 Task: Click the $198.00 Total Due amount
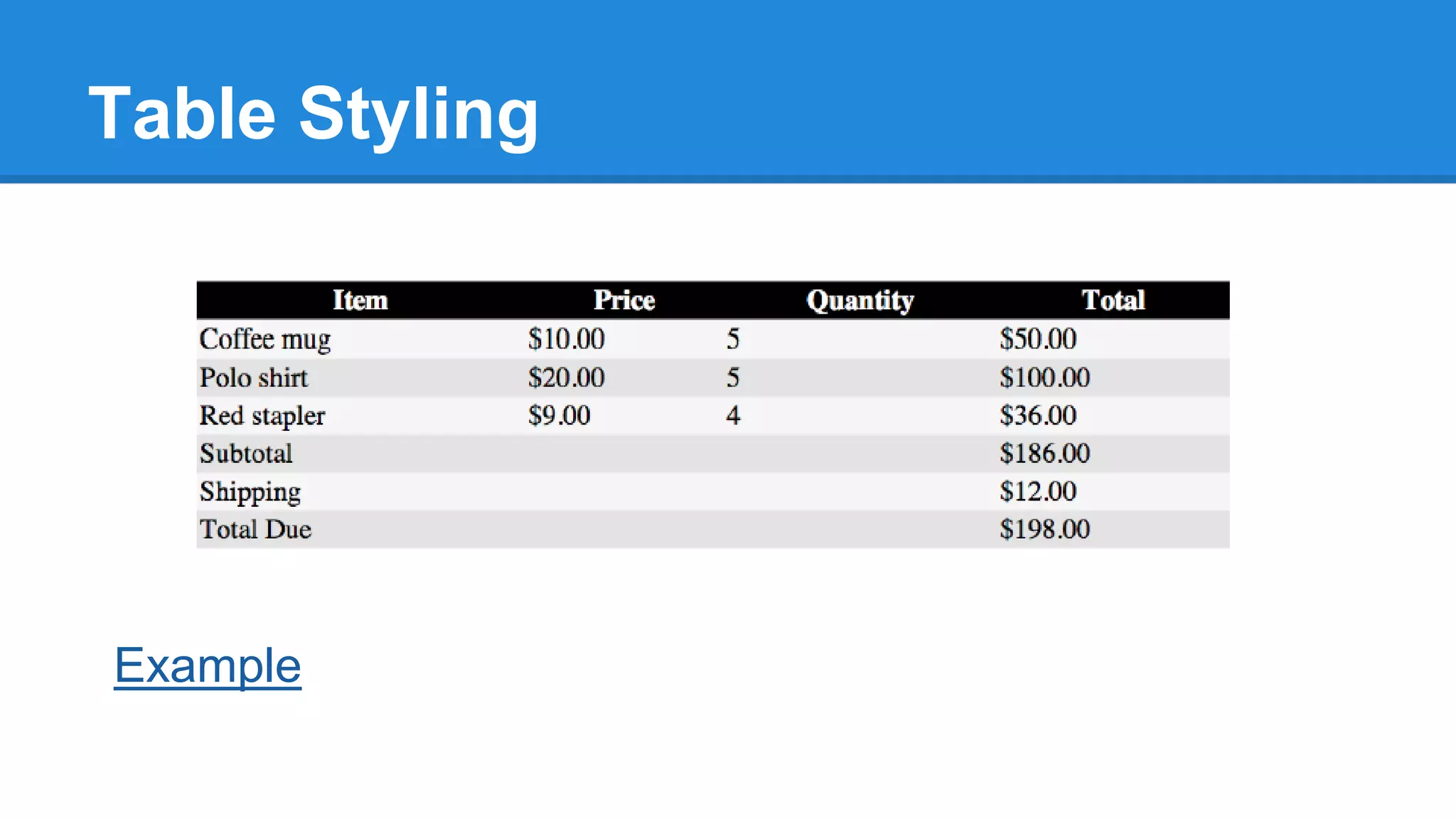coord(1044,529)
